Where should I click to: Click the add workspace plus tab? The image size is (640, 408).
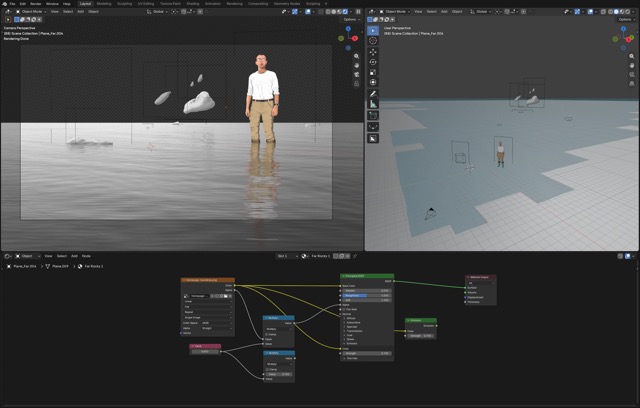pos(326,4)
